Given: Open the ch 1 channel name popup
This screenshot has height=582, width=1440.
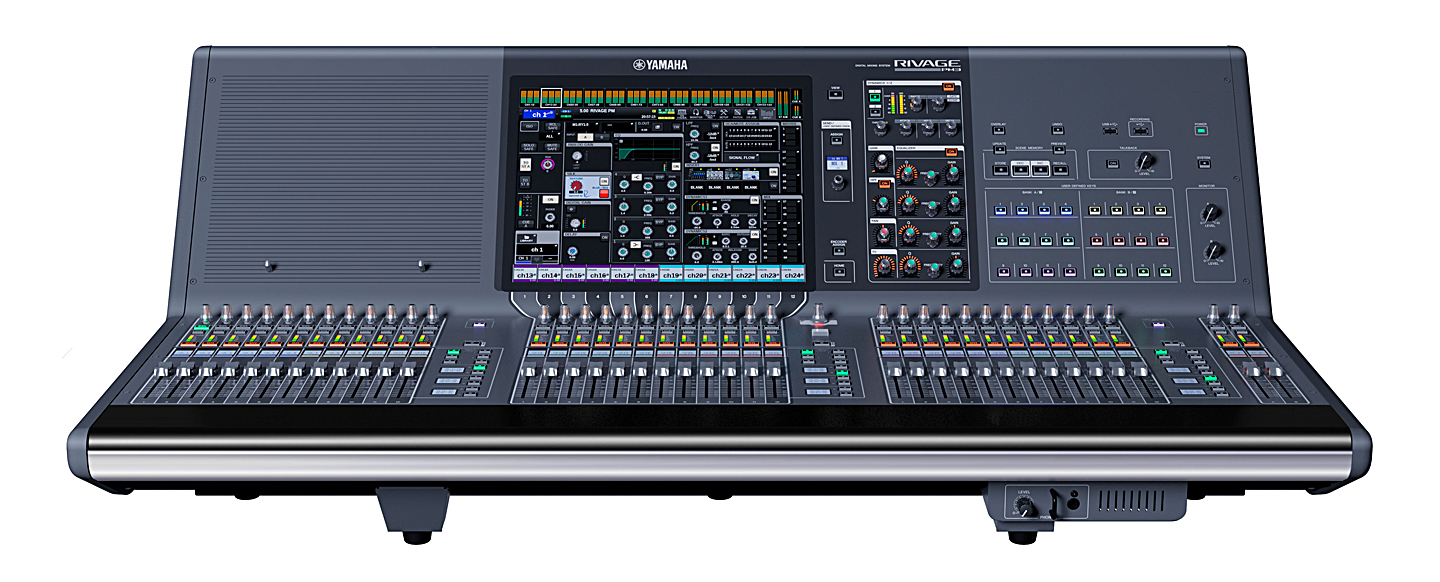Looking at the screenshot, I should tap(537, 249).
